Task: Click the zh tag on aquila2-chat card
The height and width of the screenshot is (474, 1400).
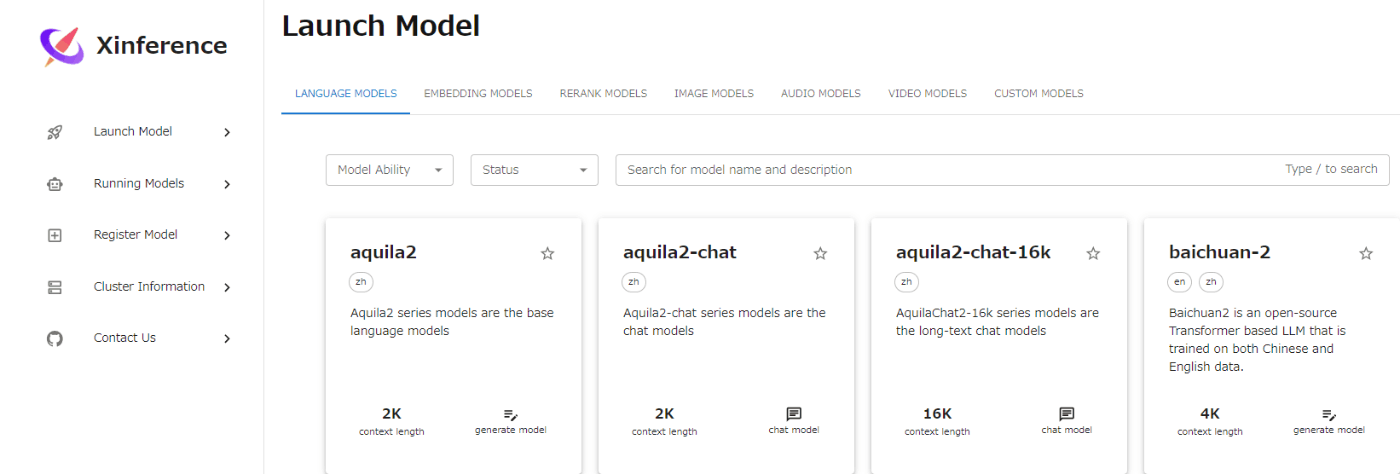Action: [x=633, y=283]
